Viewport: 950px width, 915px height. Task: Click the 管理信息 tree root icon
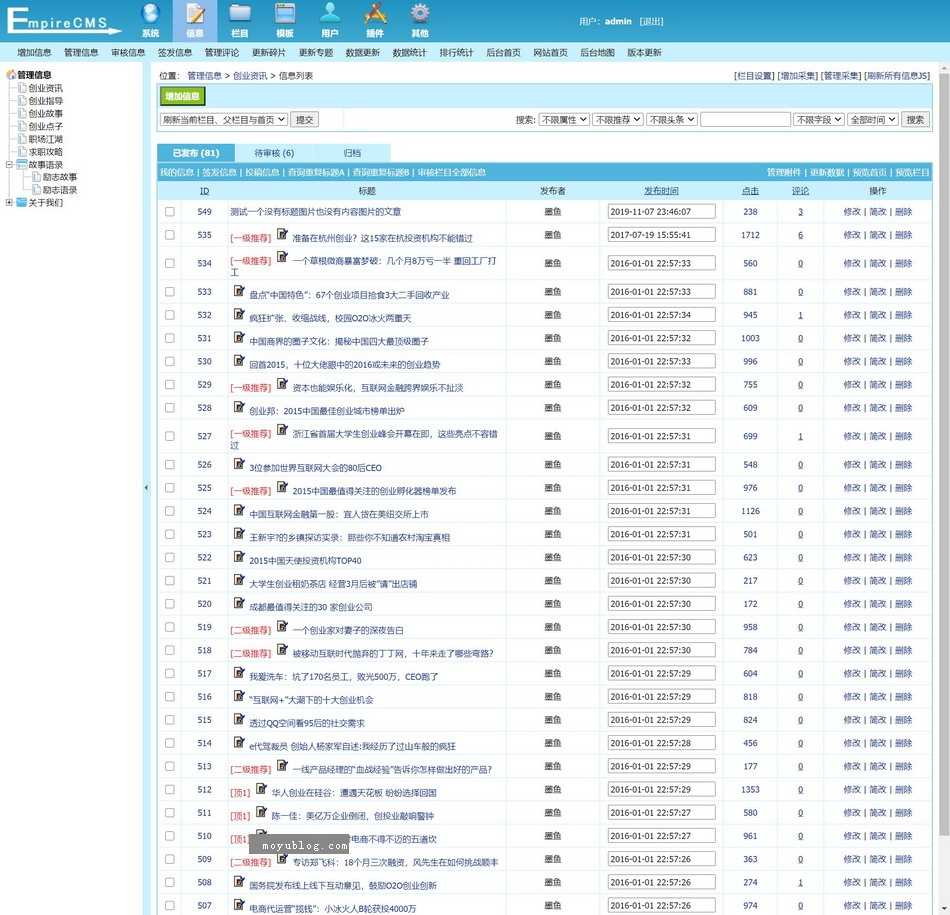coord(11,75)
